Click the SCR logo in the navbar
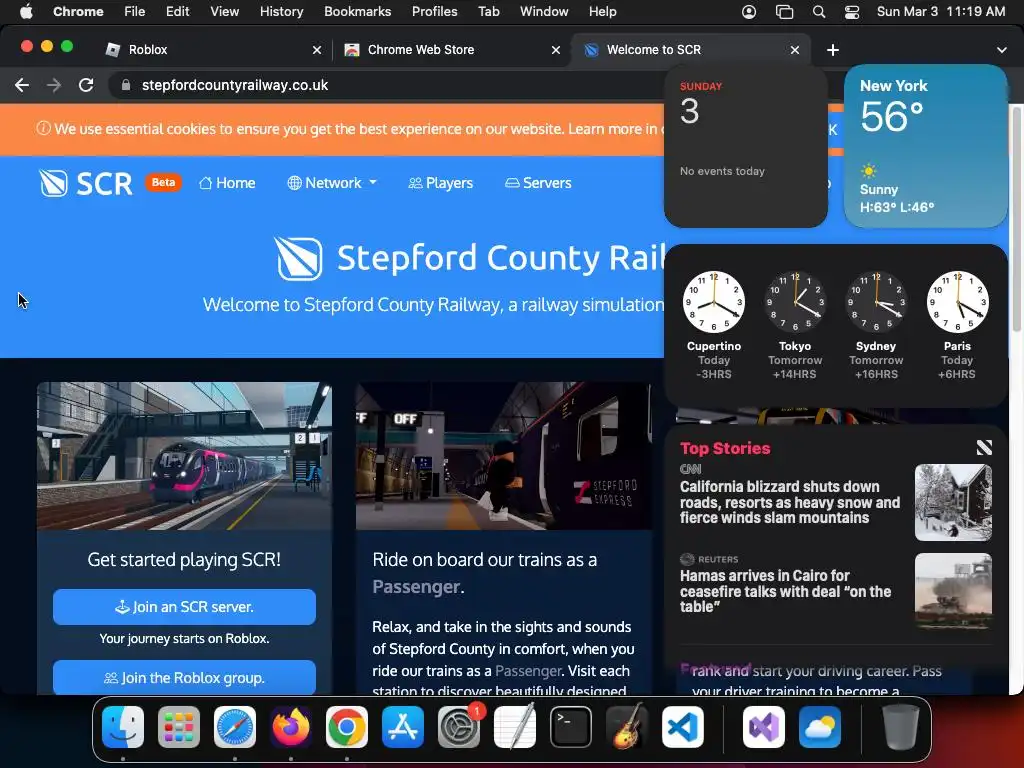 86,183
